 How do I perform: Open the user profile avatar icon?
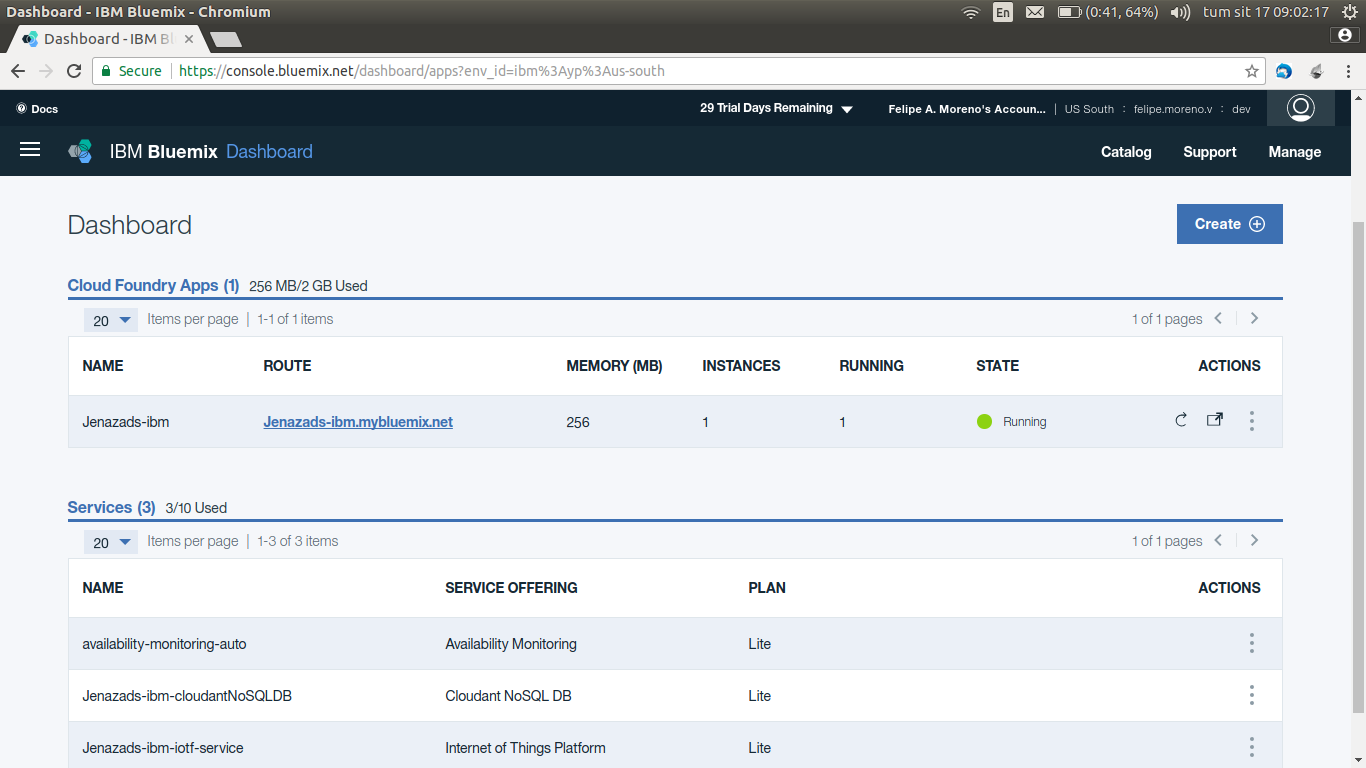[x=1300, y=108]
